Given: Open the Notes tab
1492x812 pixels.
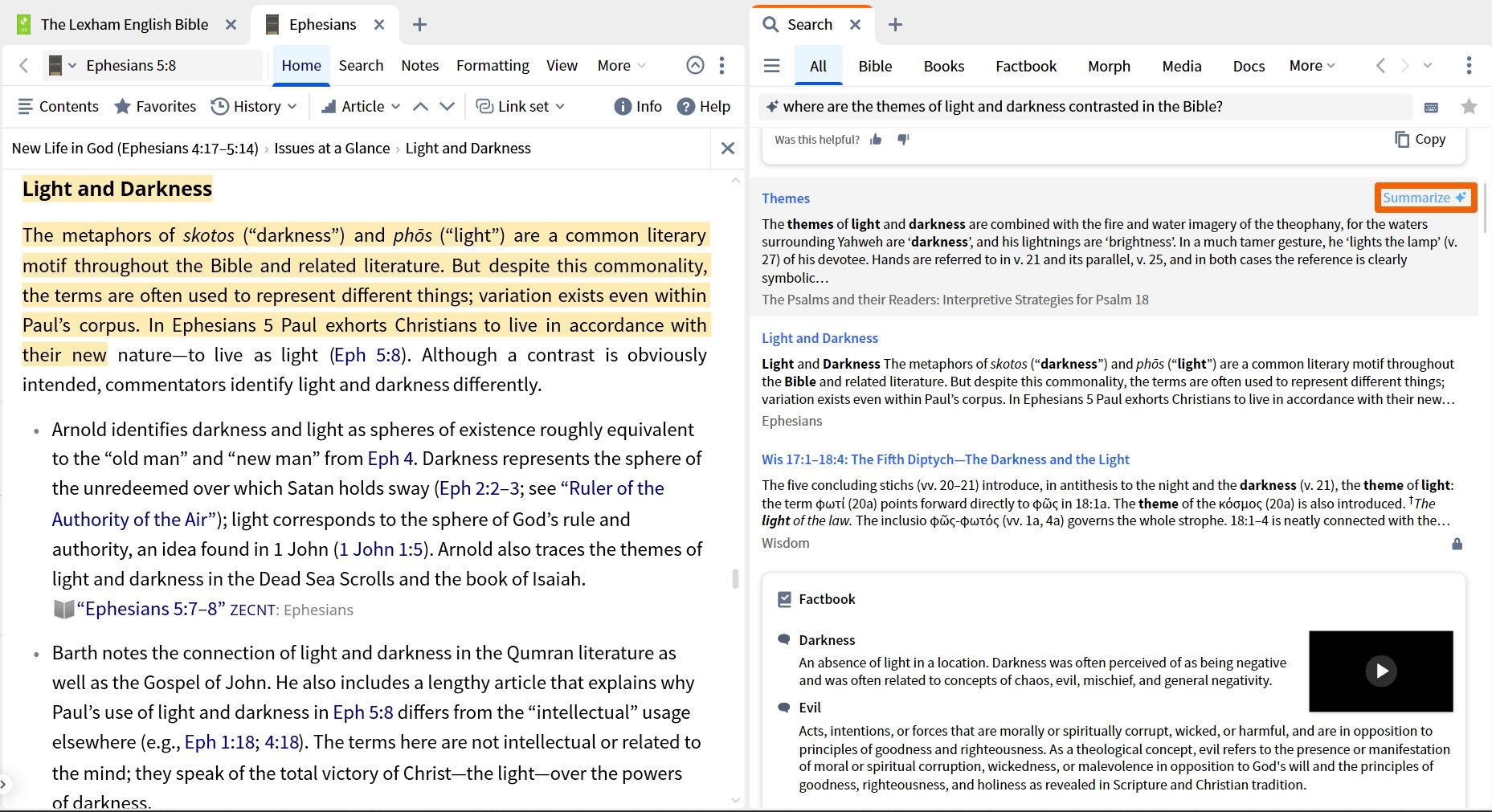Looking at the screenshot, I should tap(419, 66).
